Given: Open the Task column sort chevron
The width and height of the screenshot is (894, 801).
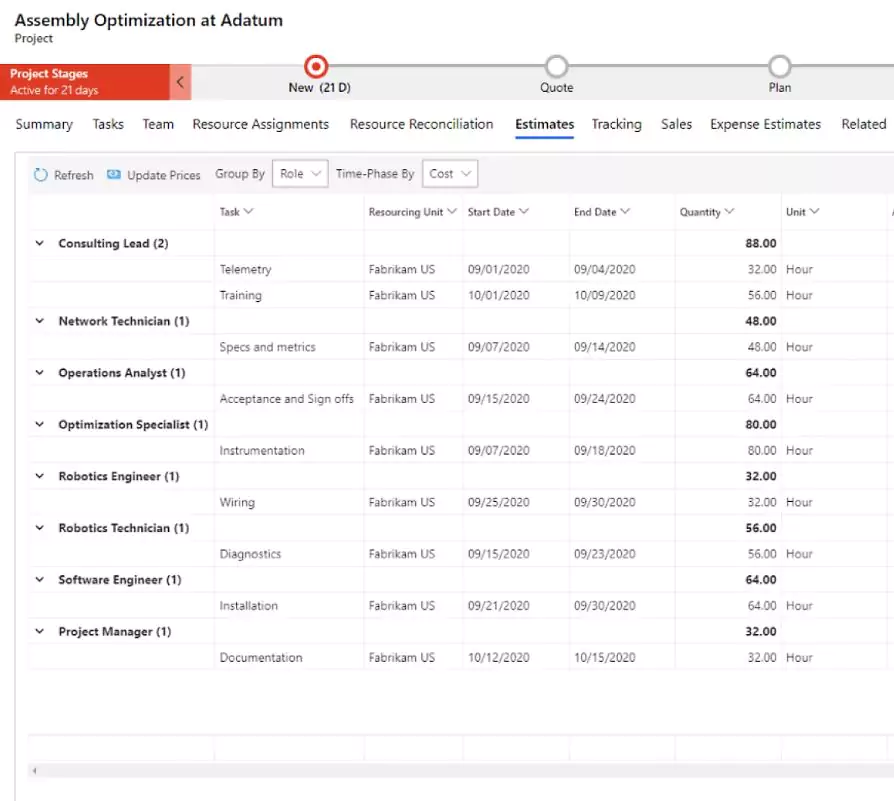Looking at the screenshot, I should (249, 212).
